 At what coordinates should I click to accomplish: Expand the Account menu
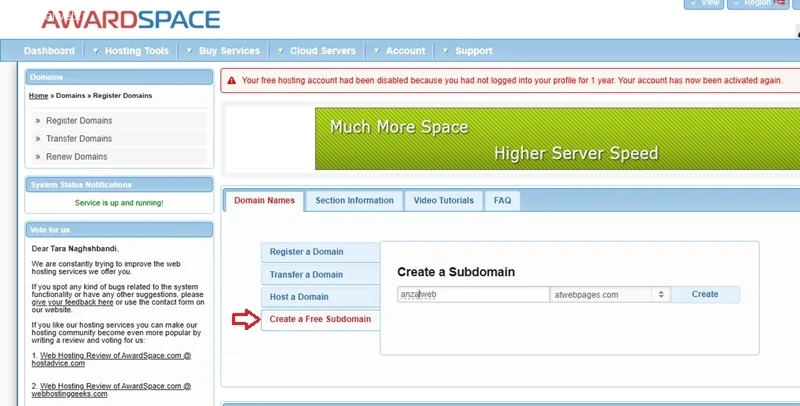pos(400,50)
